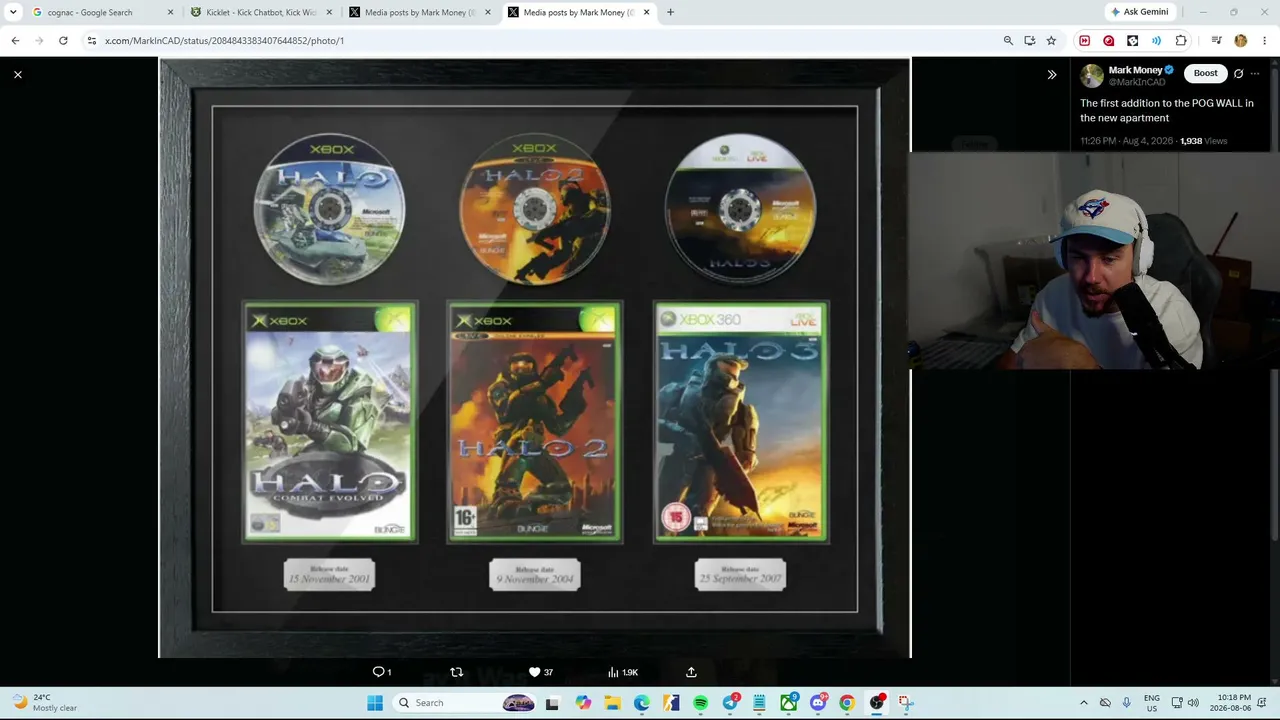The height and width of the screenshot is (720, 1280).
Task: Open Discord from the taskbar
Action: (x=818, y=703)
